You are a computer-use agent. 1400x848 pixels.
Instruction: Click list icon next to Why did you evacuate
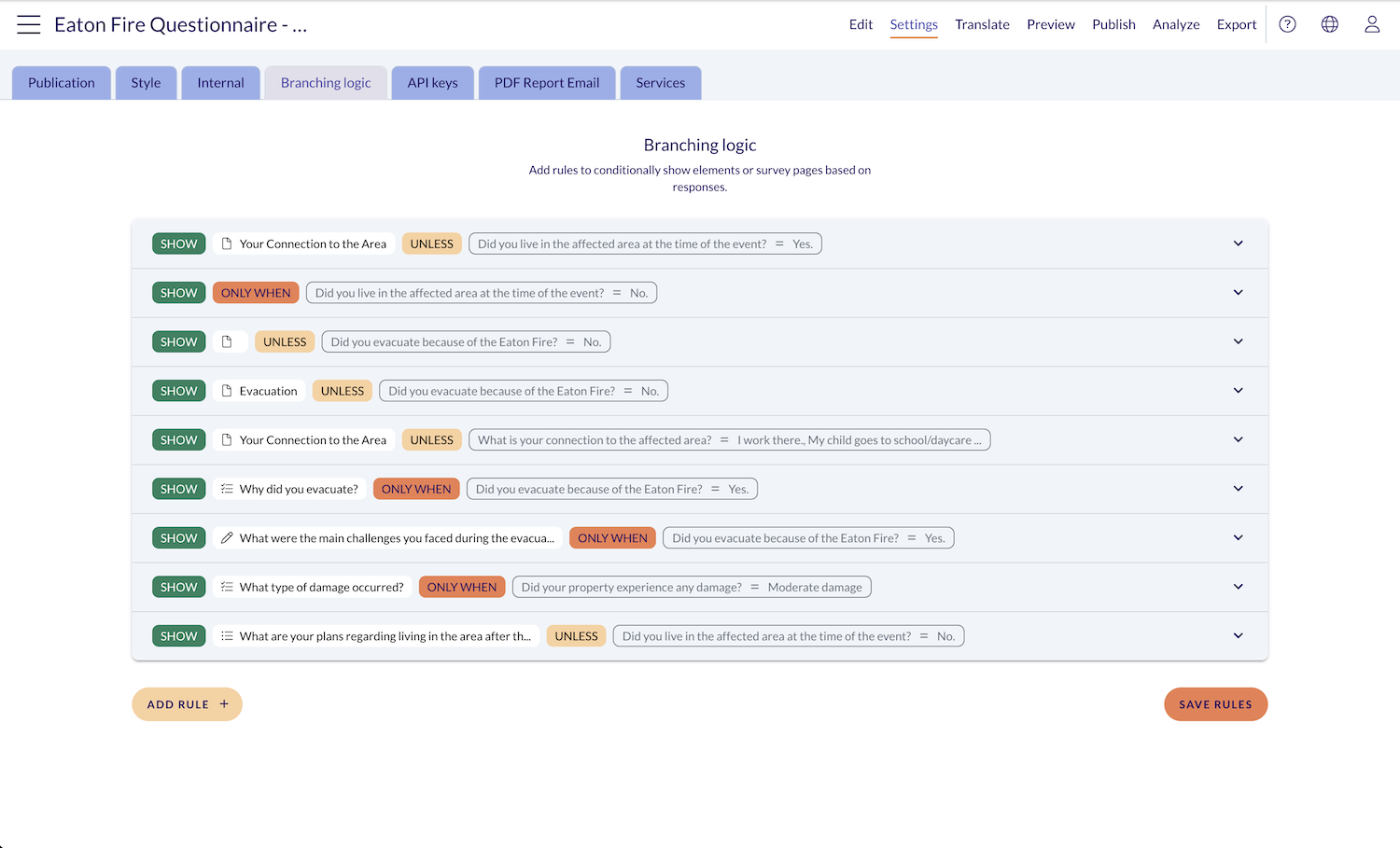coord(227,489)
